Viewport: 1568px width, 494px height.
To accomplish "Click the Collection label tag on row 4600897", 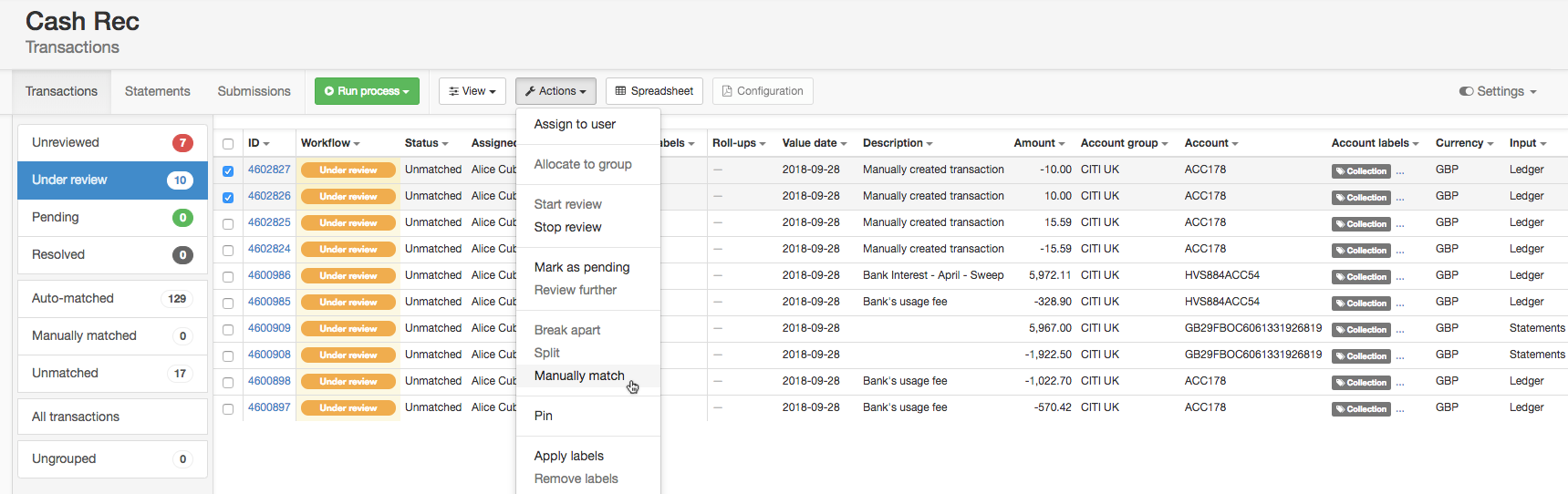I will [1361, 408].
